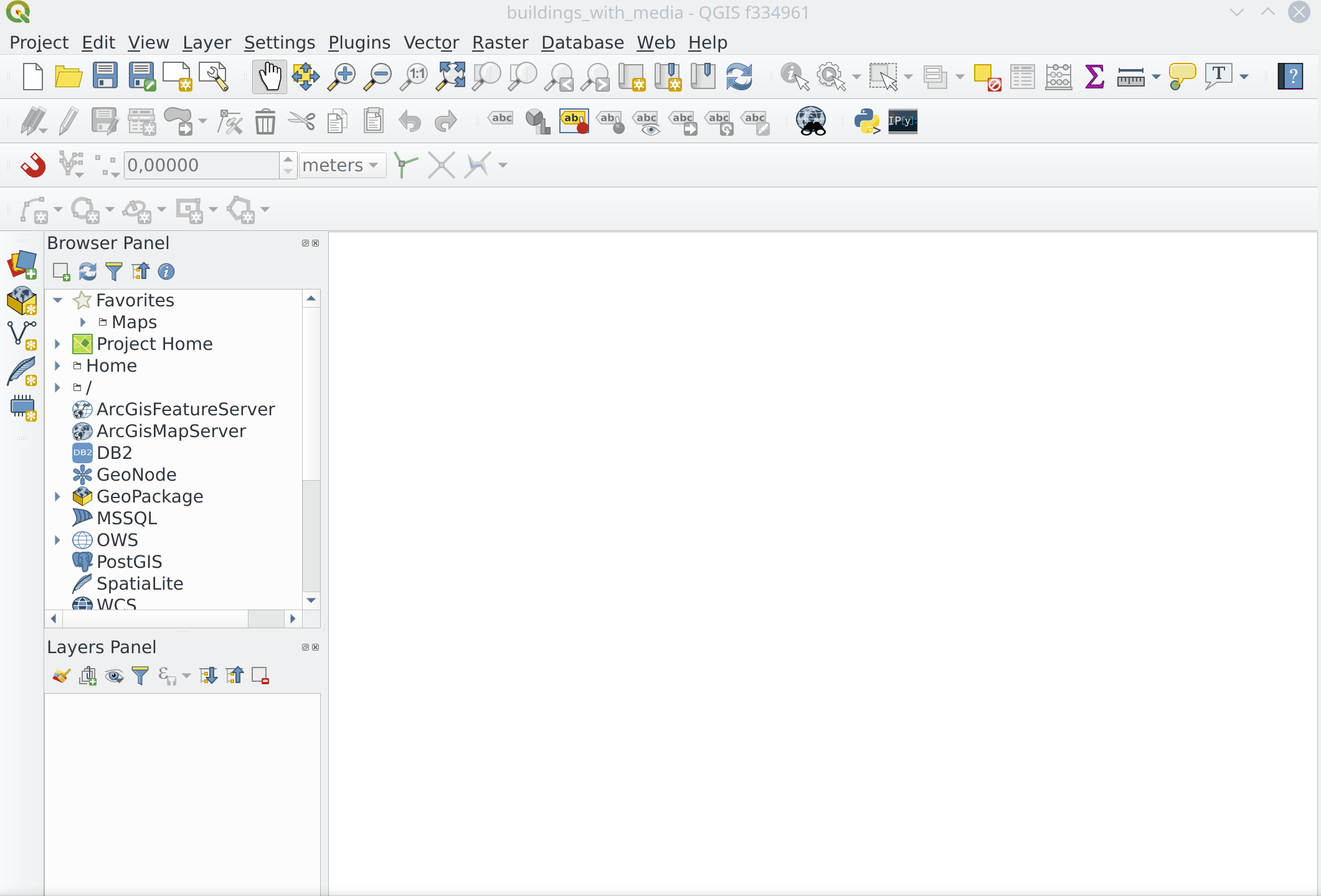The width and height of the screenshot is (1321, 896).
Task: Click the Add Vector Layer sidebar icon
Action: 22,335
